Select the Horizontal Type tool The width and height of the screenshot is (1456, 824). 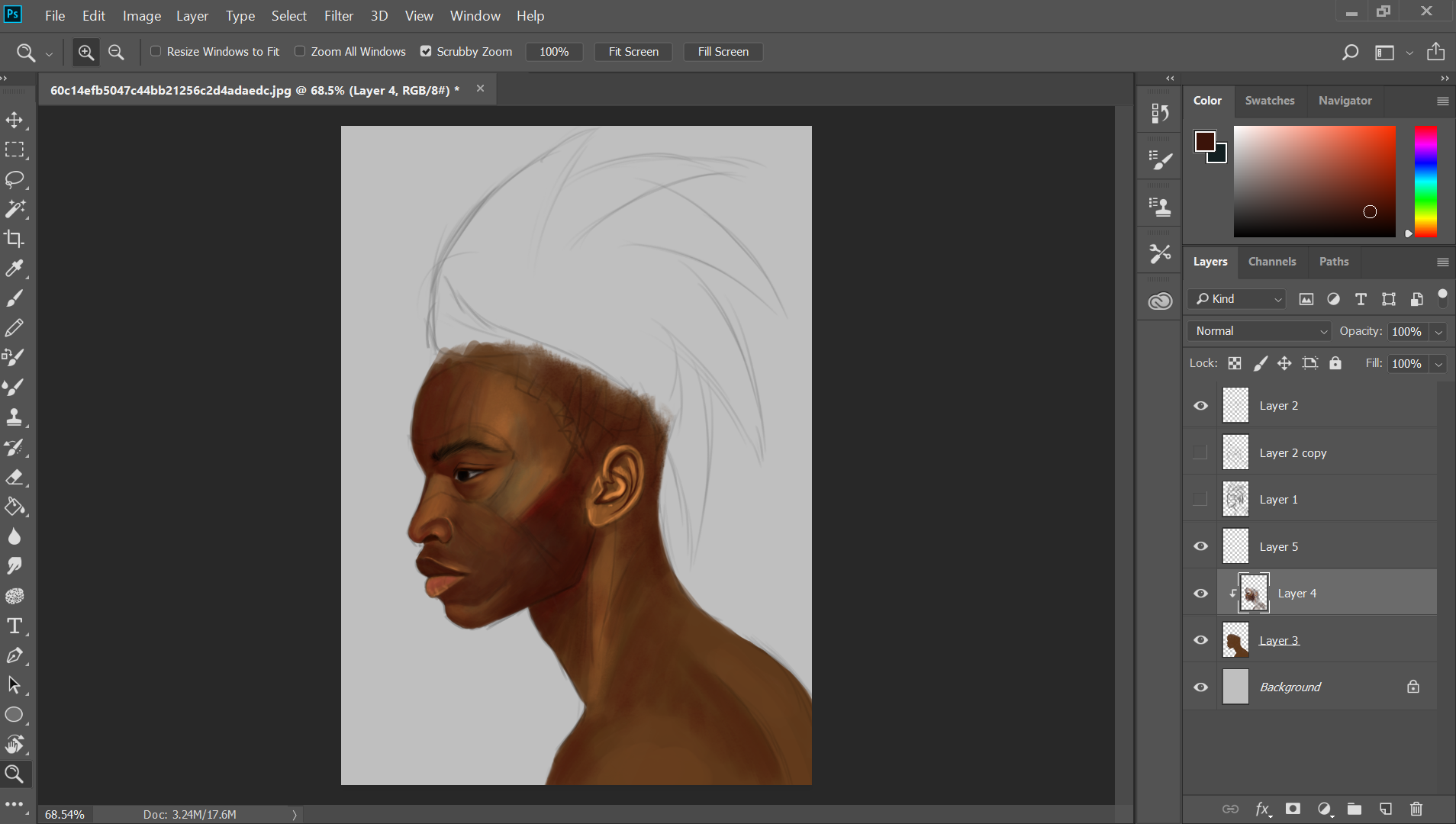click(x=14, y=626)
